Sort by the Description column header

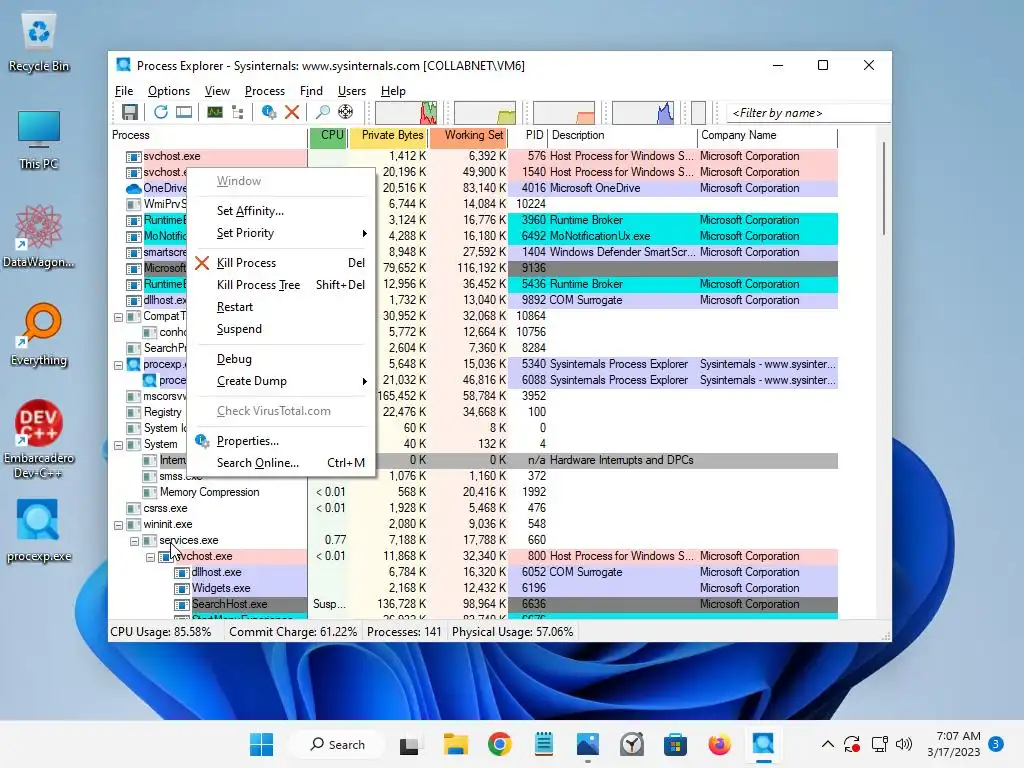point(622,136)
